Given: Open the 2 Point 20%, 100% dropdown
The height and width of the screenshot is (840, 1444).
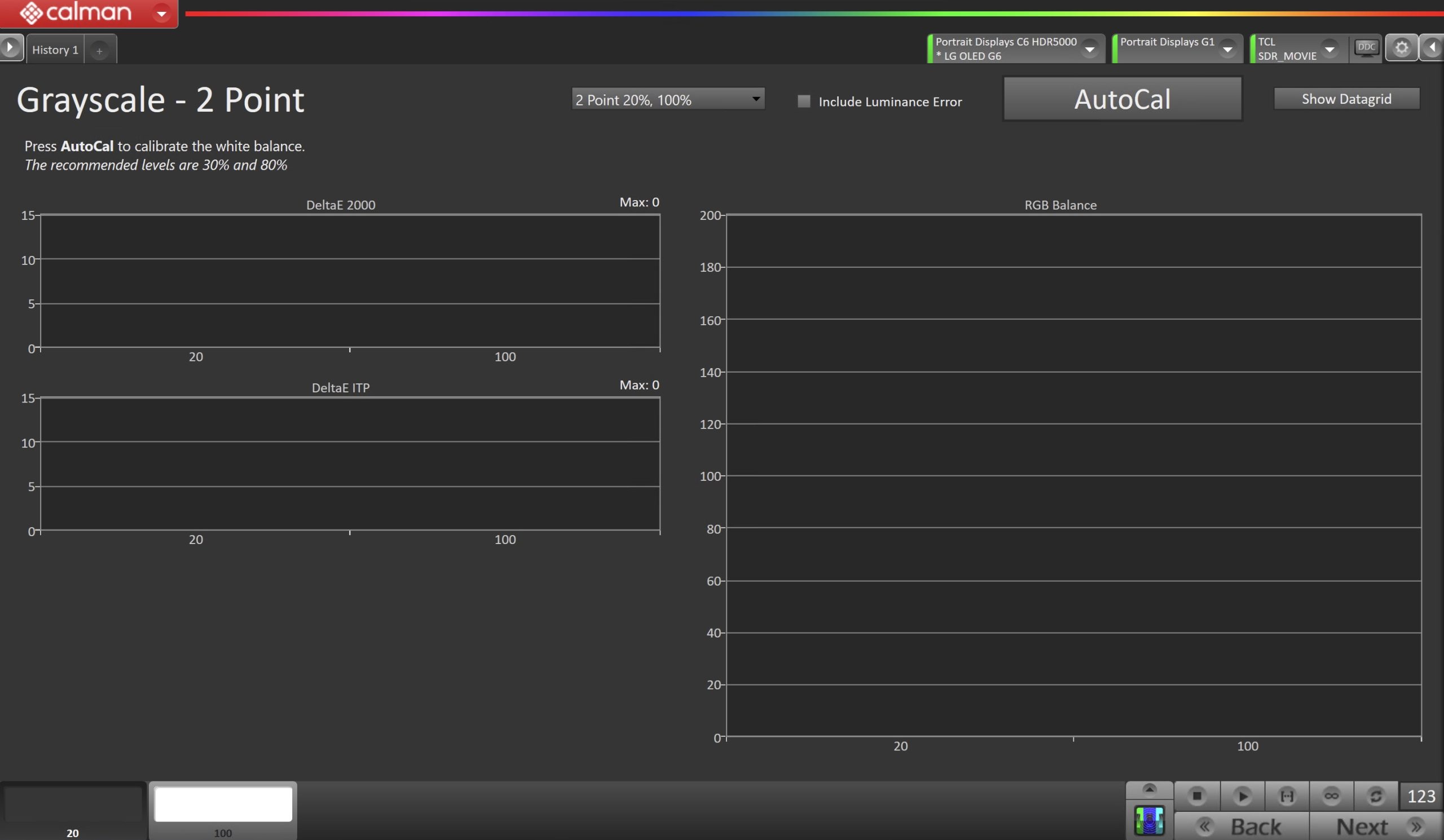Looking at the screenshot, I should 668,100.
